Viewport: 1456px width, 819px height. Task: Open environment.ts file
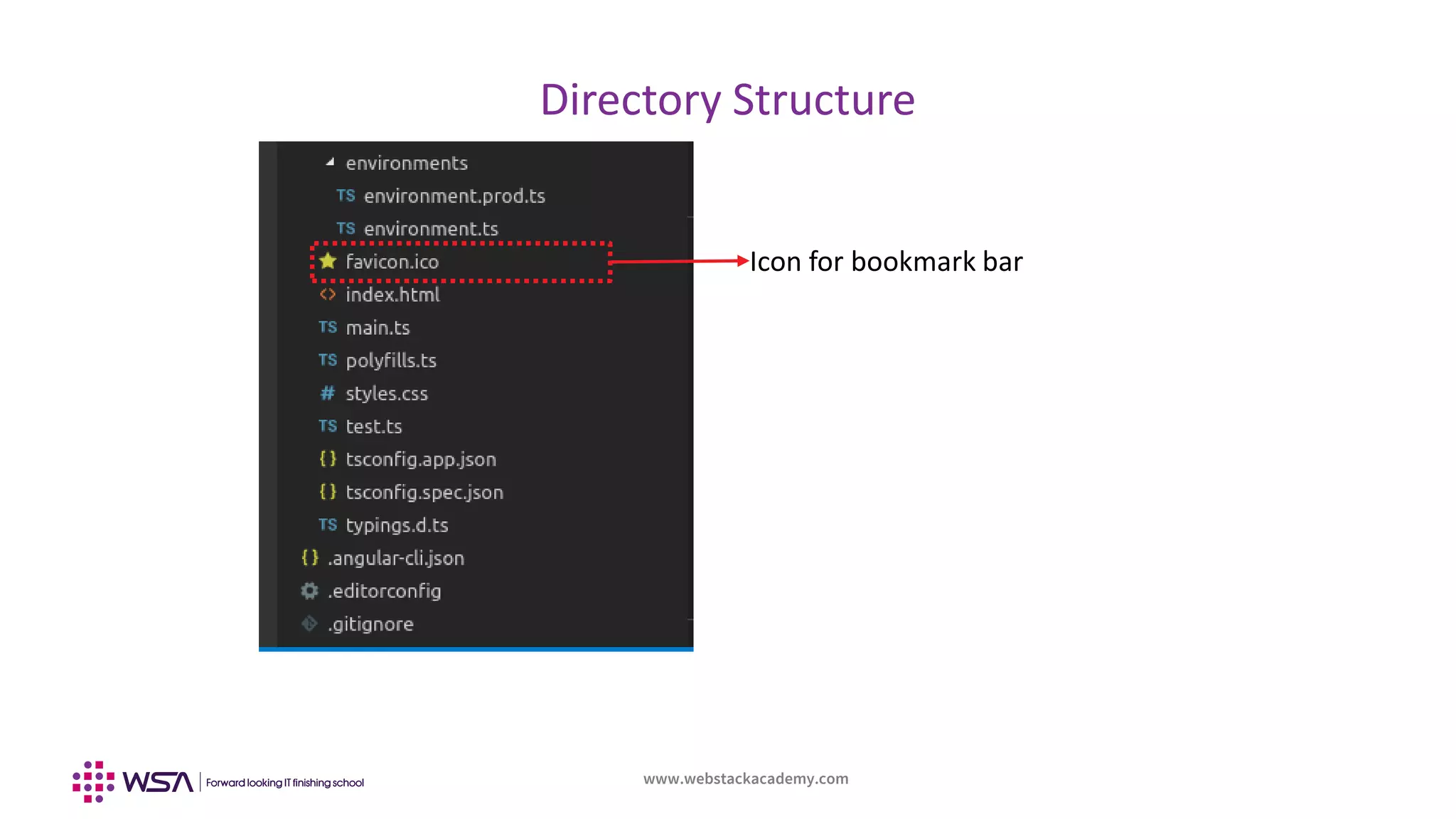[x=430, y=229]
